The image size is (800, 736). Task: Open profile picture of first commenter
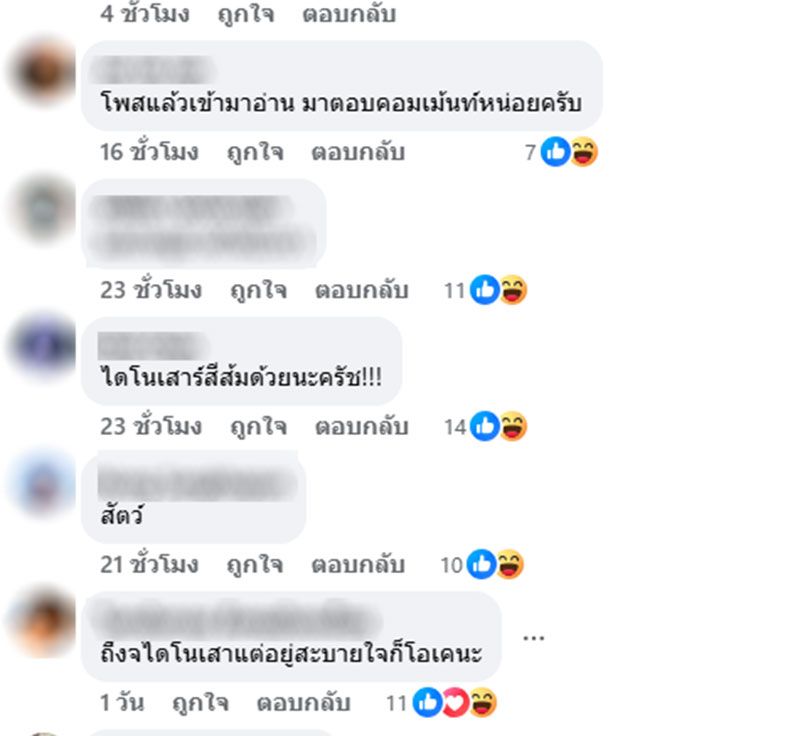tap(42, 70)
